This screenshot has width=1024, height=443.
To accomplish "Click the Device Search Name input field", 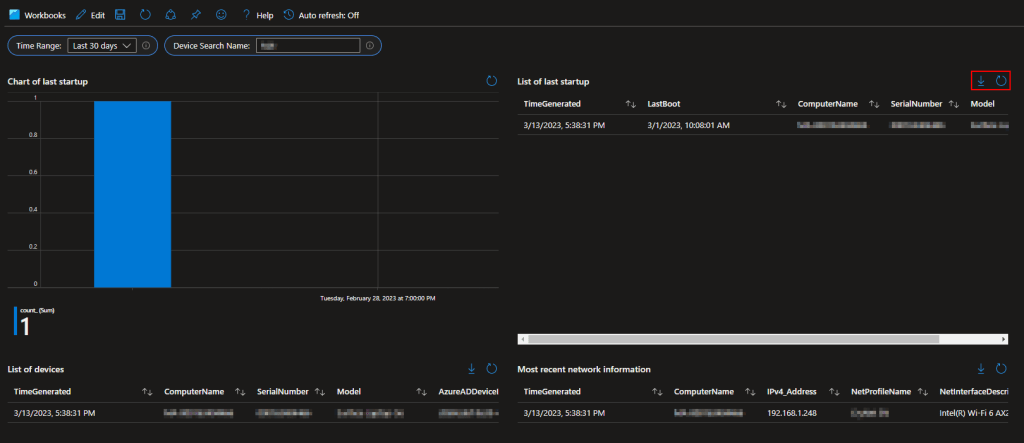I will click(x=306, y=46).
